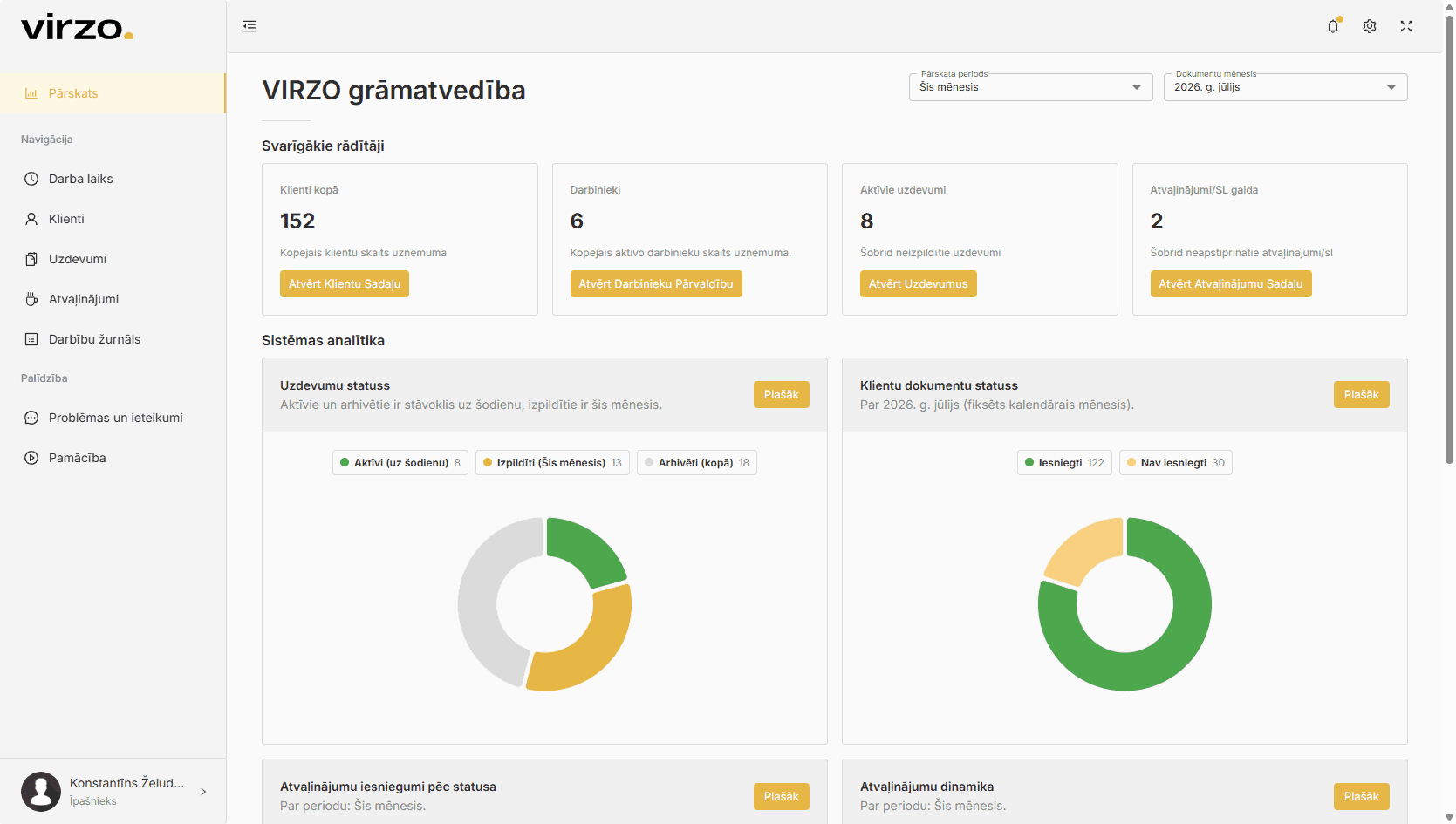This screenshot has height=824, width=1456.
Task: Expand the Konstantīns Želud... user profile chevron
Action: (x=203, y=792)
